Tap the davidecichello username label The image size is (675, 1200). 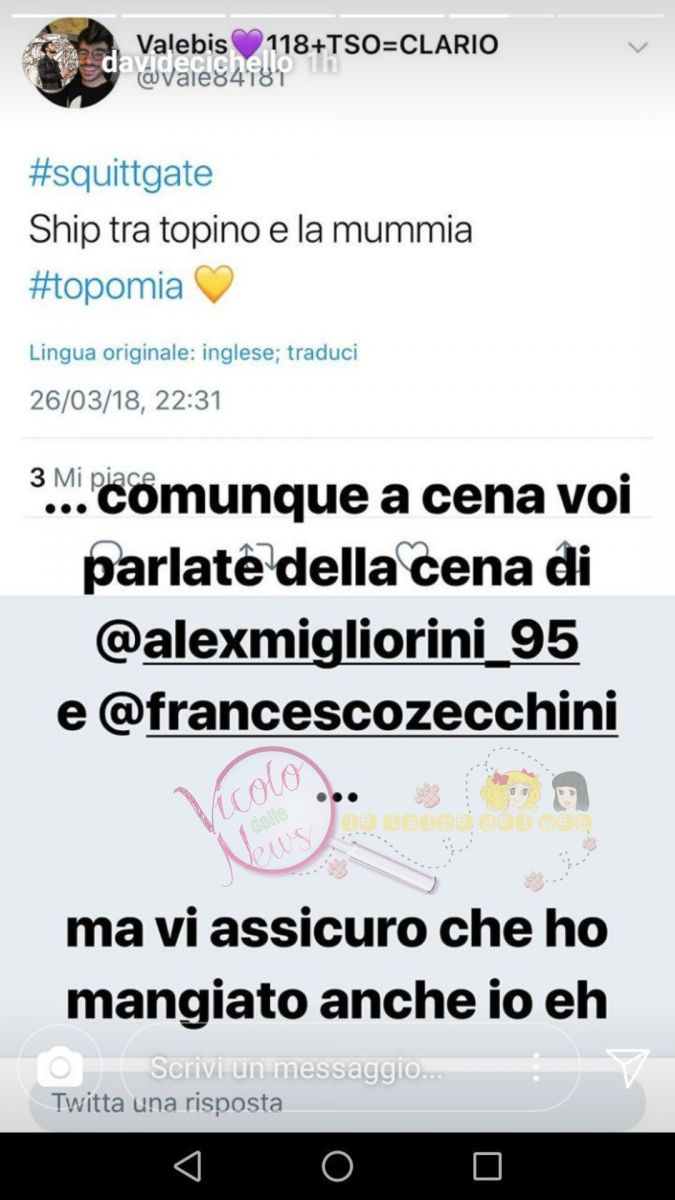pos(197,62)
